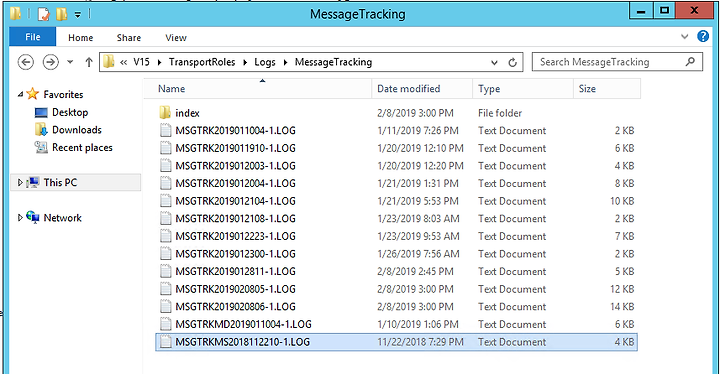Open the address bar history dropdown
The width and height of the screenshot is (720, 374).
494,62
